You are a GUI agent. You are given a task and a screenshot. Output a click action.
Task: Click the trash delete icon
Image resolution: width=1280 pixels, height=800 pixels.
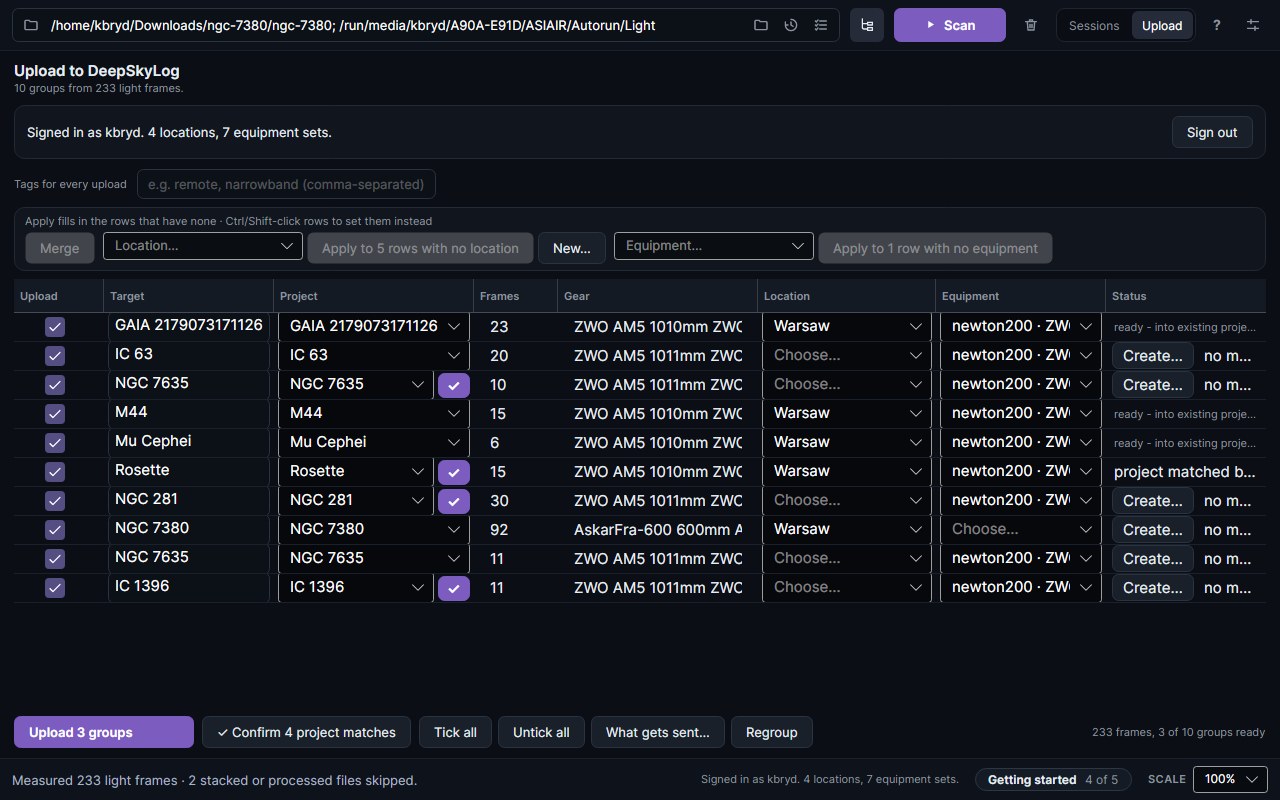[x=1031, y=25]
